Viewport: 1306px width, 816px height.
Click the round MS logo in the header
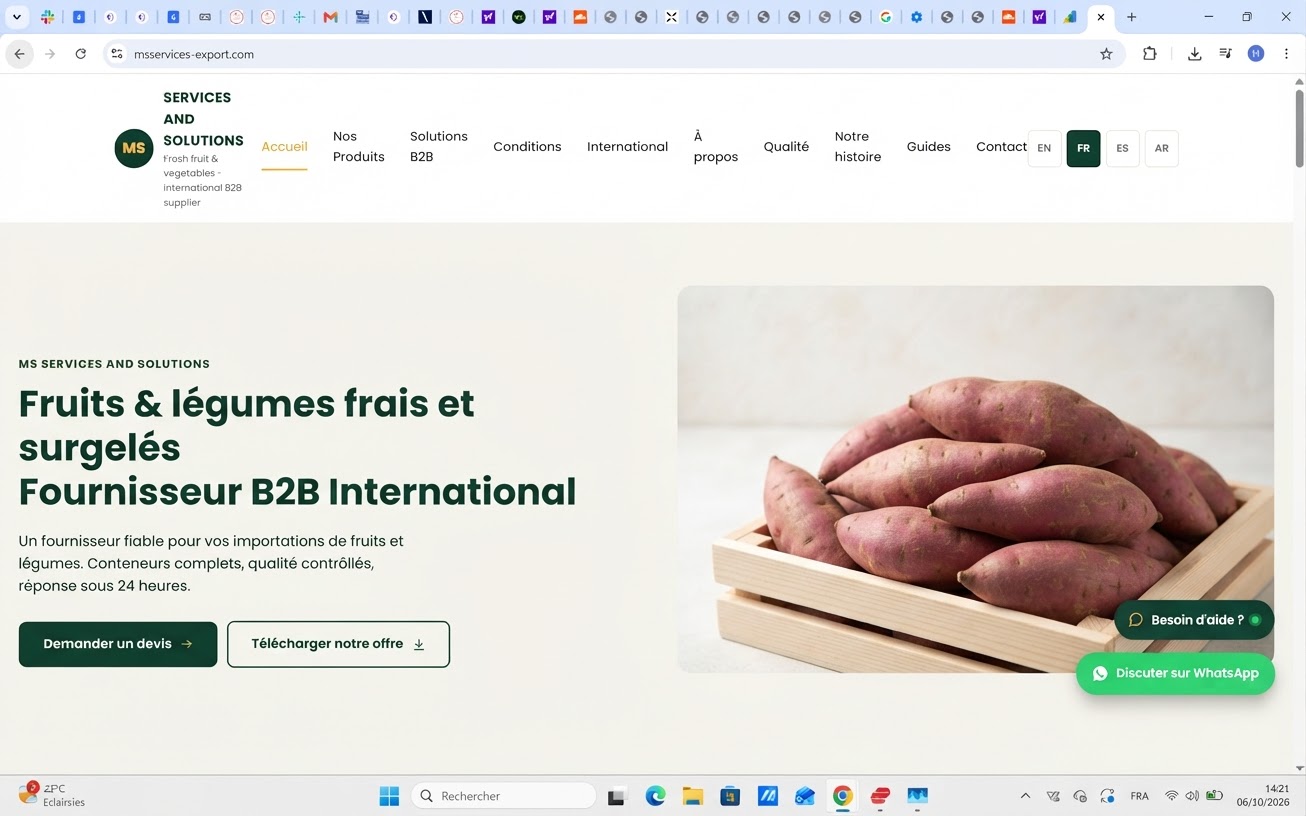click(134, 148)
